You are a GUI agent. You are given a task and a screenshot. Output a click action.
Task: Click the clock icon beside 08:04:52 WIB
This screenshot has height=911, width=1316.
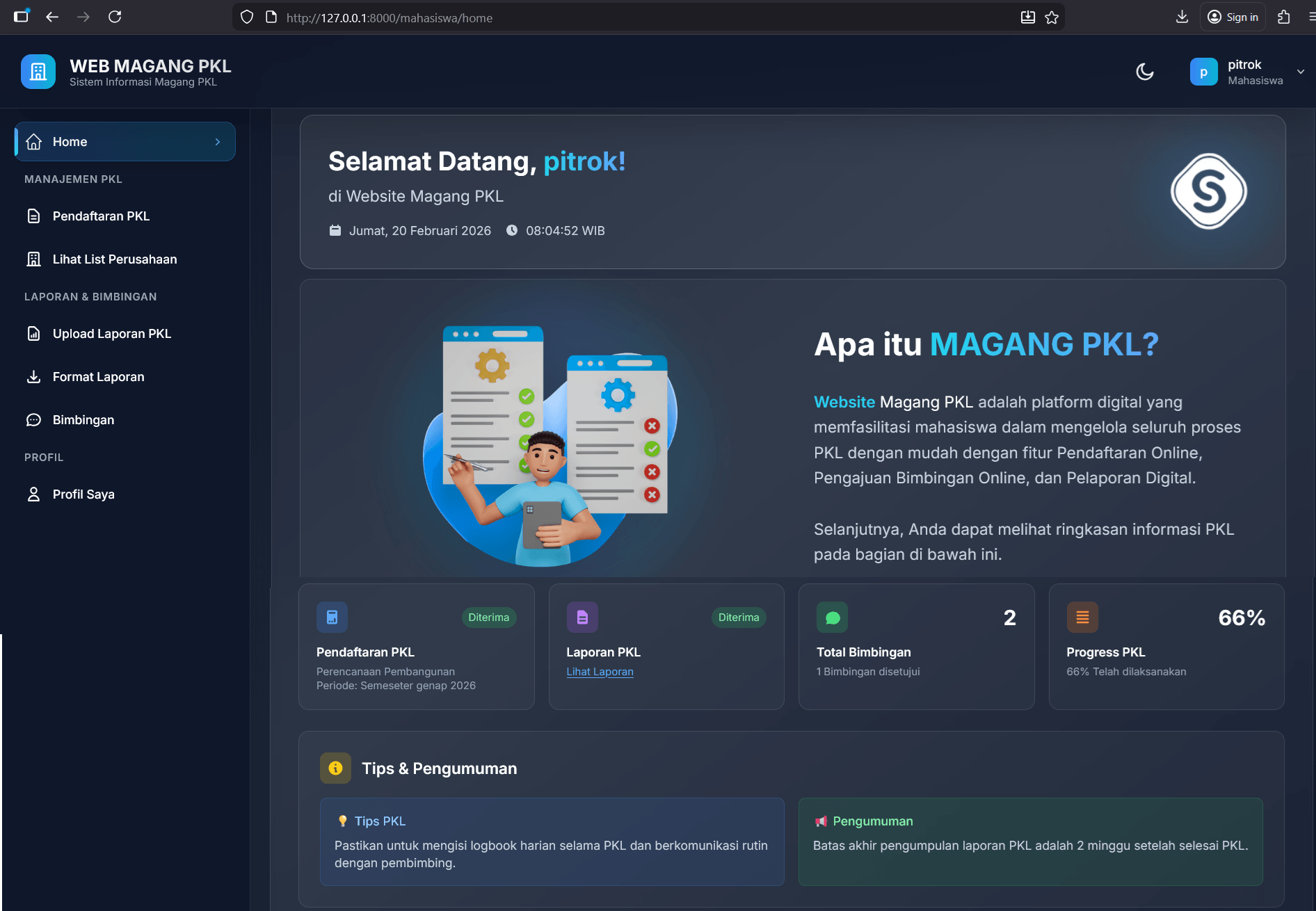(512, 230)
